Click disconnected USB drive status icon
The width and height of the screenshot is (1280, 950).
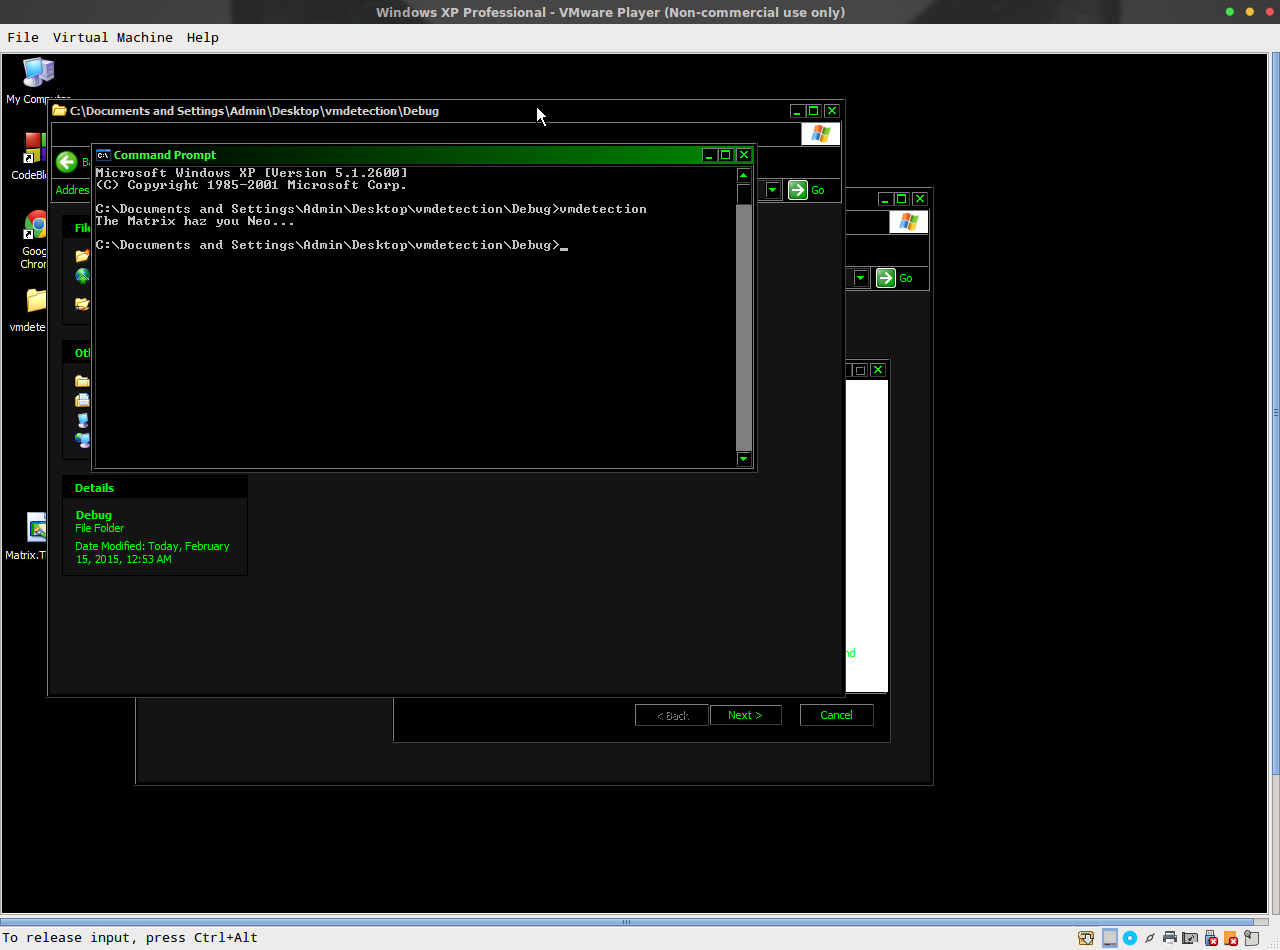pos(1211,938)
